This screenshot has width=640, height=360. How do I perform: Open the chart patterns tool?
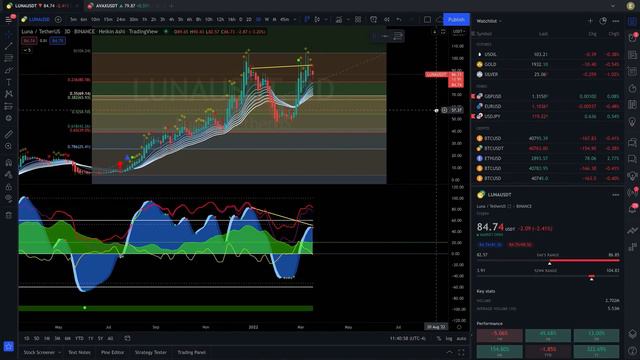click(x=9, y=94)
